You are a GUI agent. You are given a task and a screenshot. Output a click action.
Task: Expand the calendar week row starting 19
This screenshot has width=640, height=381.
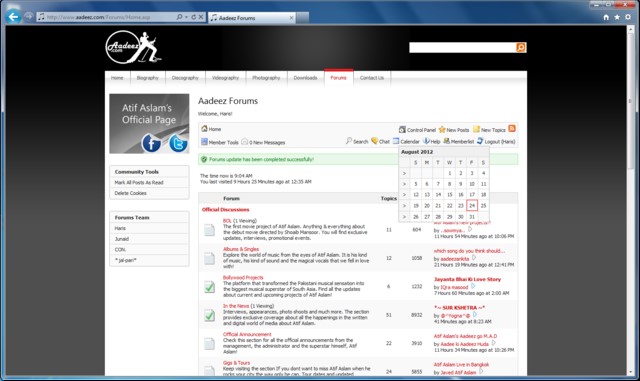point(404,206)
